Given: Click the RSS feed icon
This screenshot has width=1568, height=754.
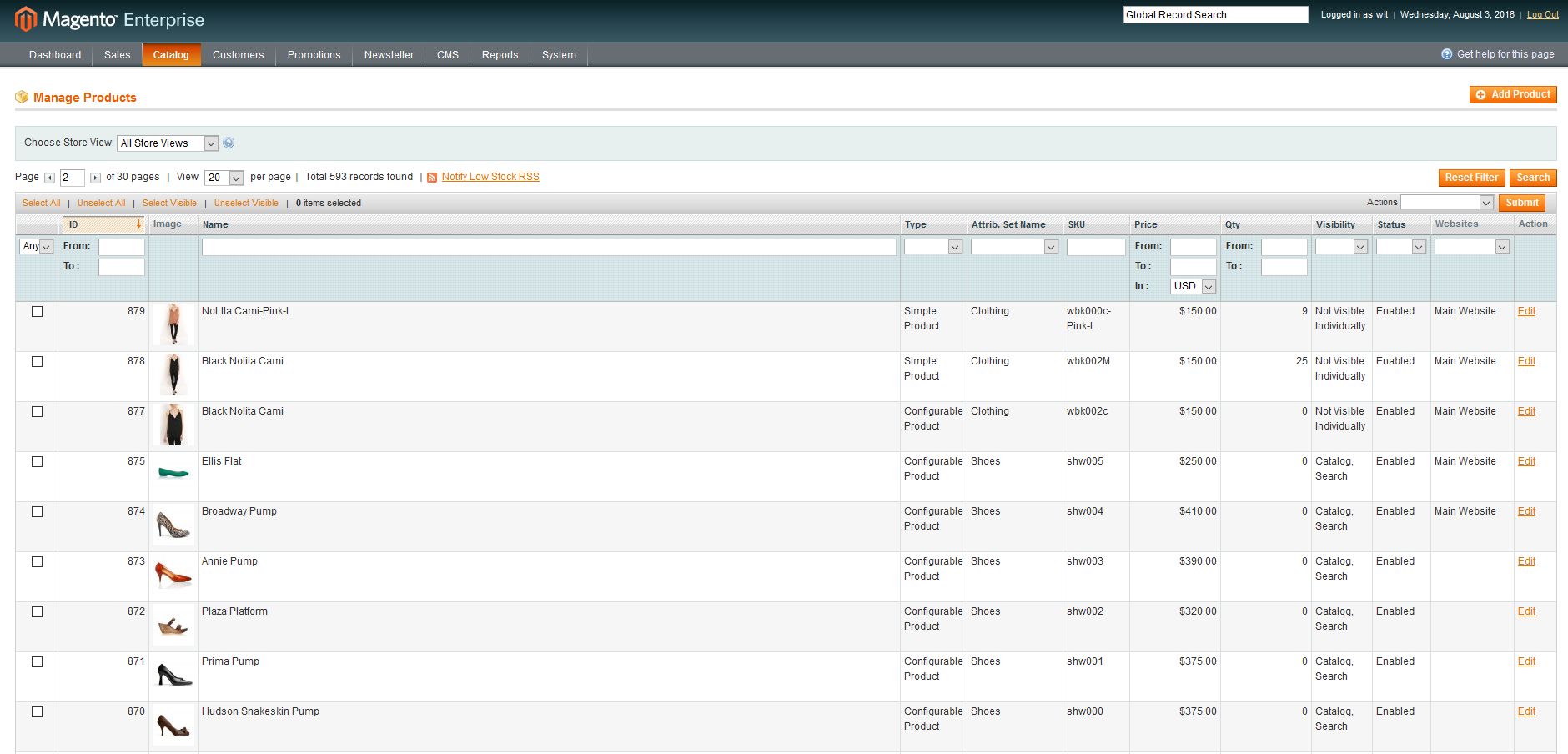Looking at the screenshot, I should pyautogui.click(x=432, y=178).
